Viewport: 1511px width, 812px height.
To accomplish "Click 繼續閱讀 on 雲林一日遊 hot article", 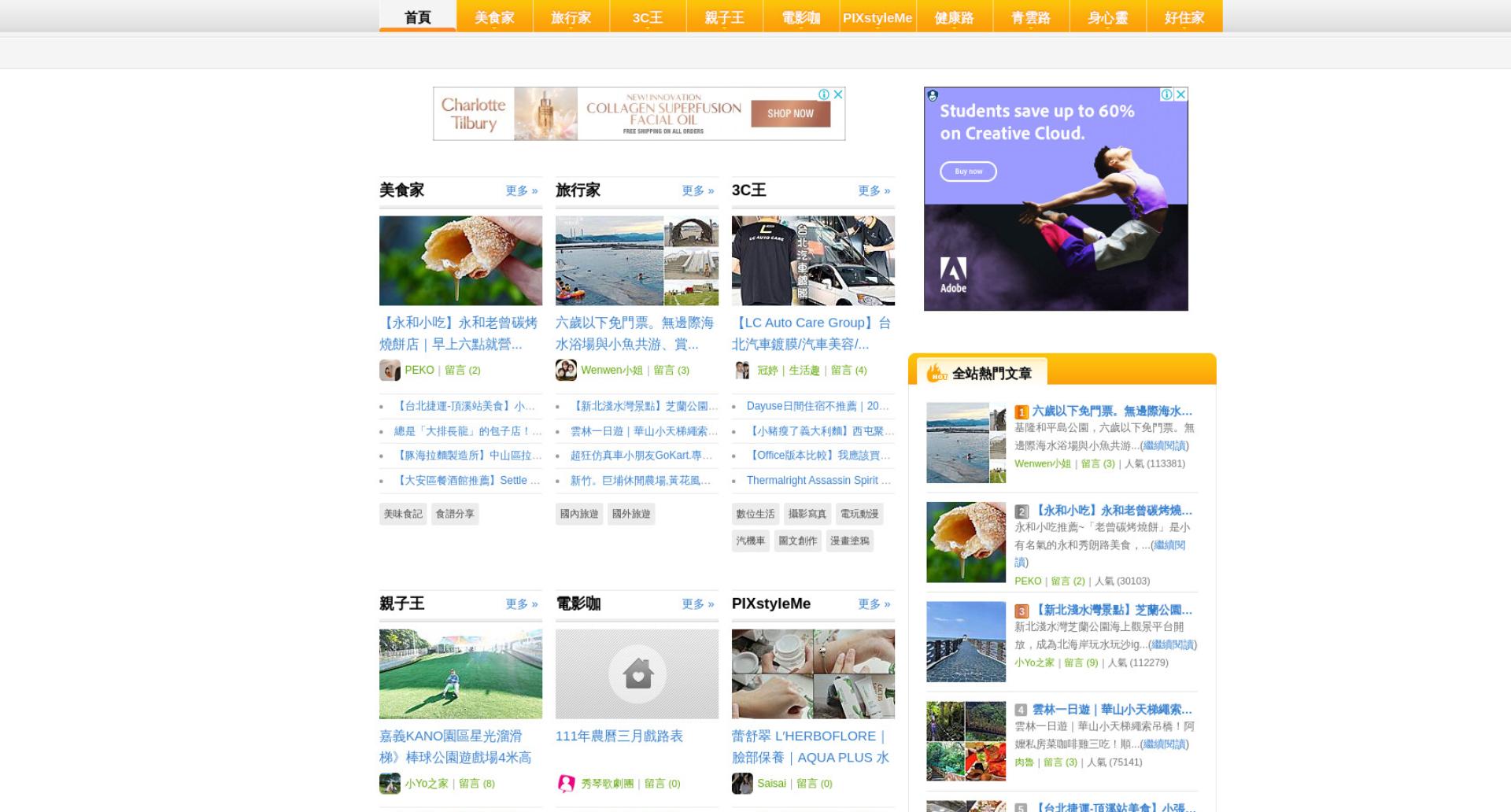I will point(1165,744).
